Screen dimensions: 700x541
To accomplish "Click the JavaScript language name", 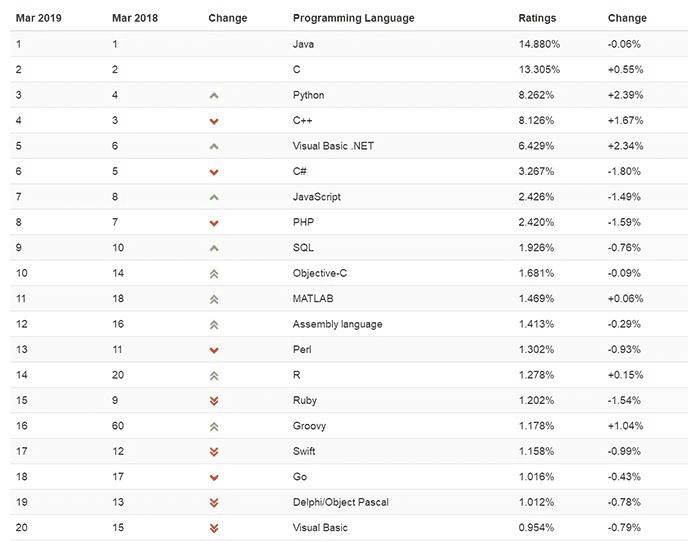I will pos(316,197).
